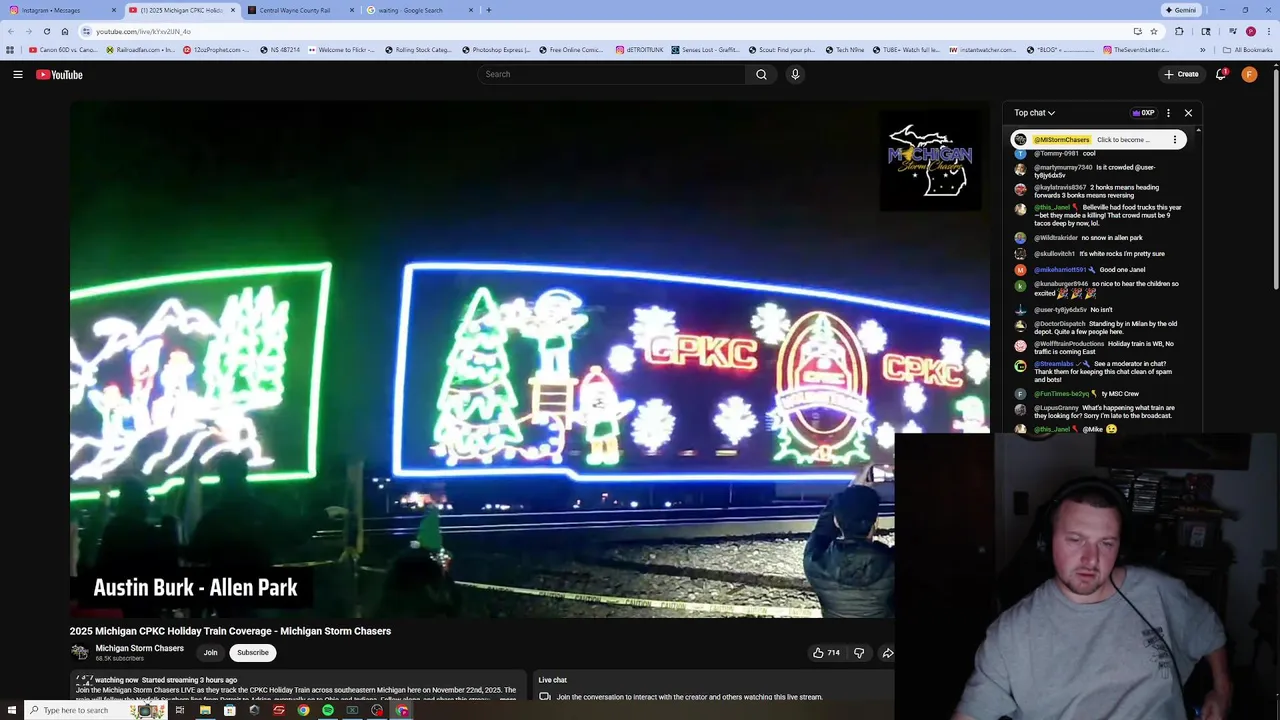Open the All Bookmarks folder
This screenshot has height=720, width=1280.
tap(1248, 50)
